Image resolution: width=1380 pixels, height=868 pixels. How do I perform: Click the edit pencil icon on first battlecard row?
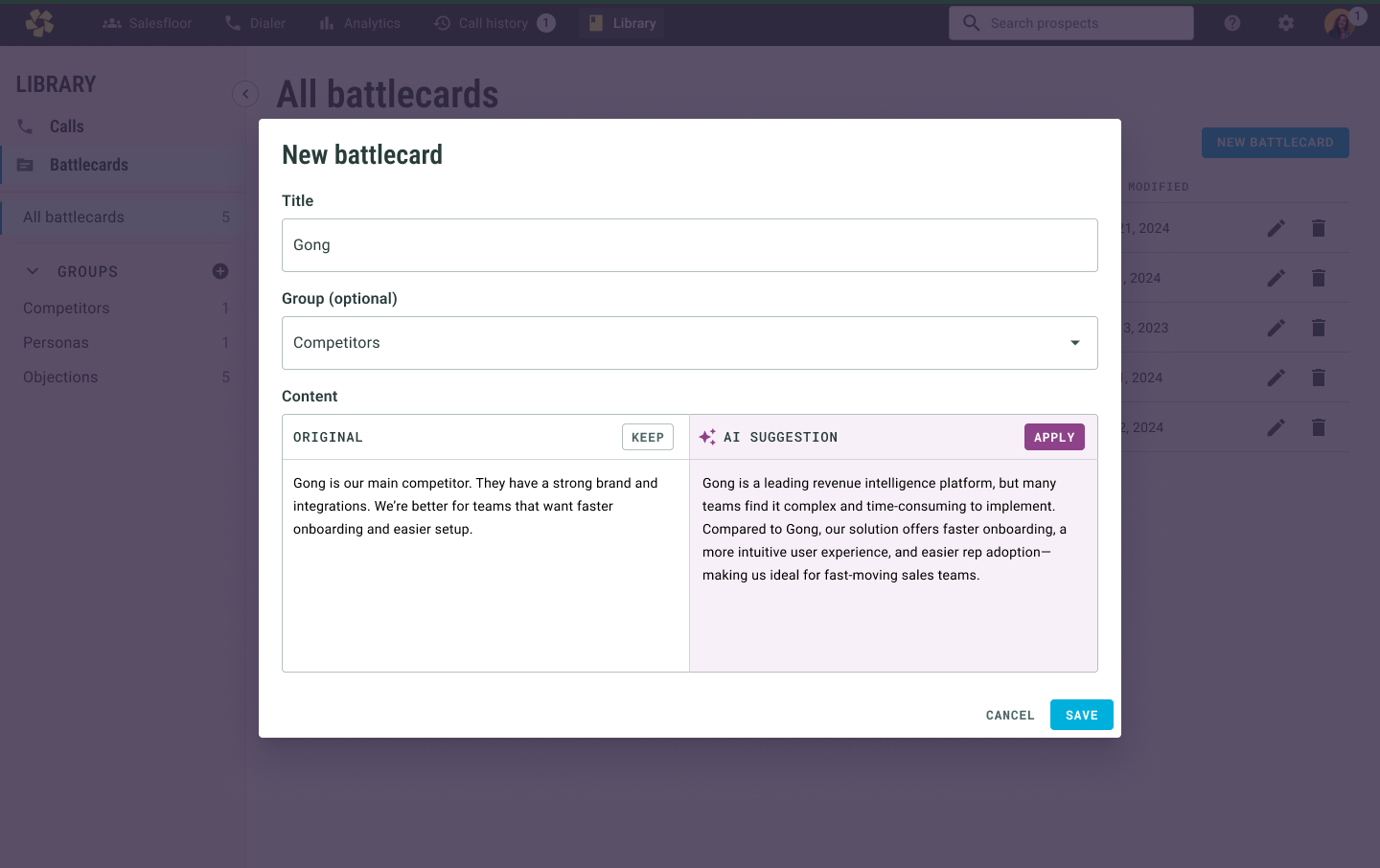point(1276,228)
